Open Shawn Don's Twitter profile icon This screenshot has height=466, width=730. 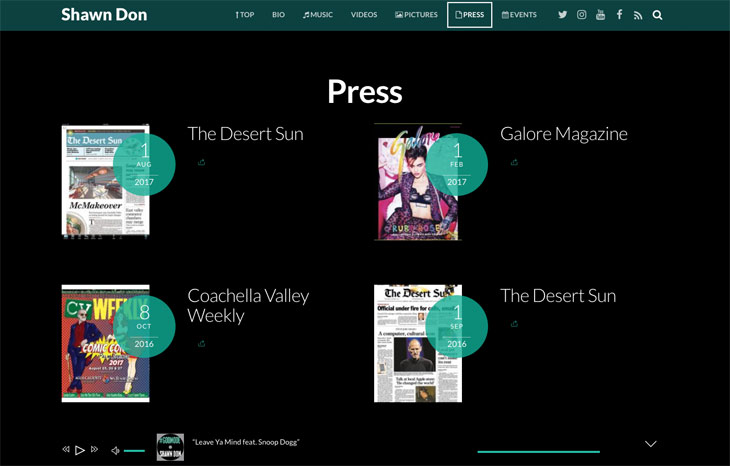click(562, 14)
